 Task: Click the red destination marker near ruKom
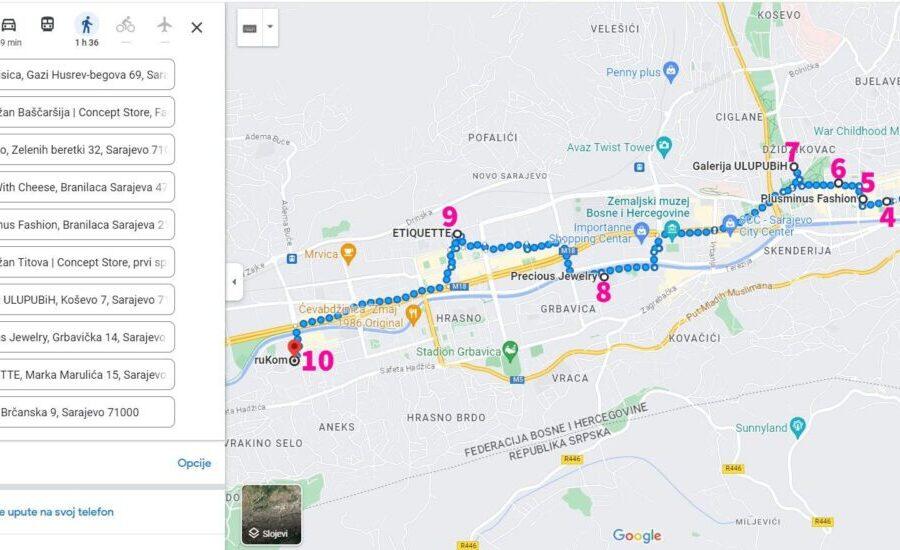point(294,348)
